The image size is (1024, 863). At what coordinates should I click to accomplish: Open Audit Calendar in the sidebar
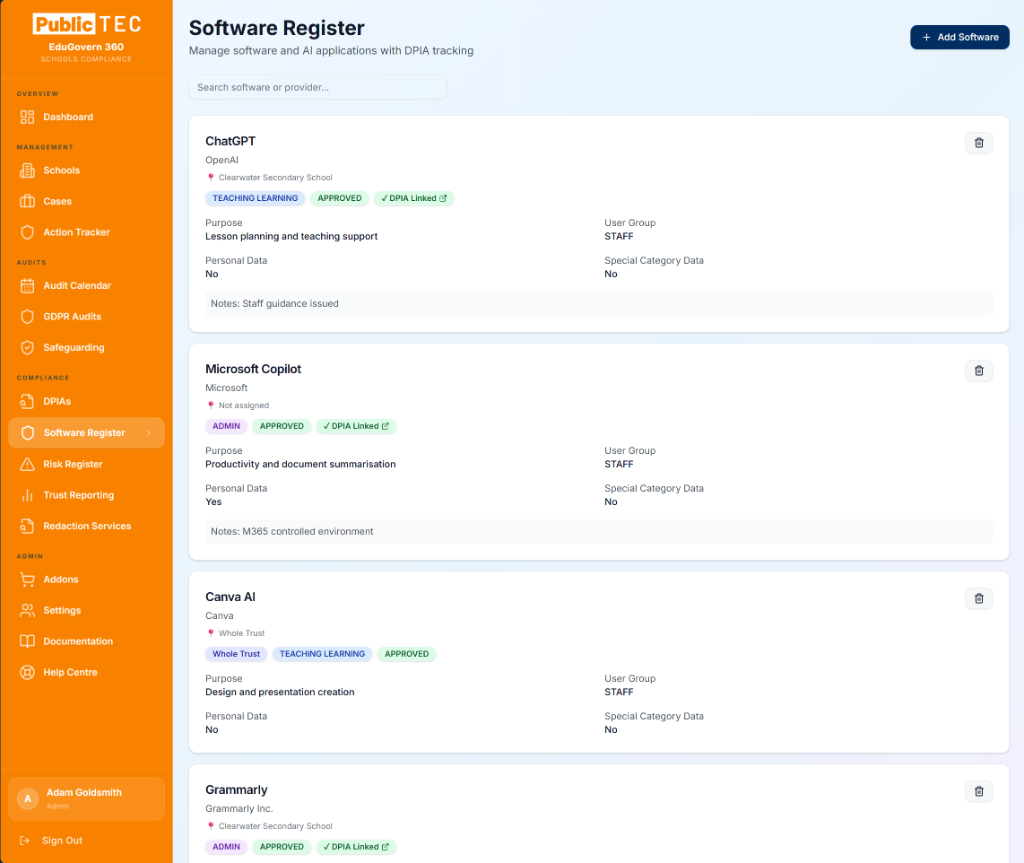click(x=86, y=285)
